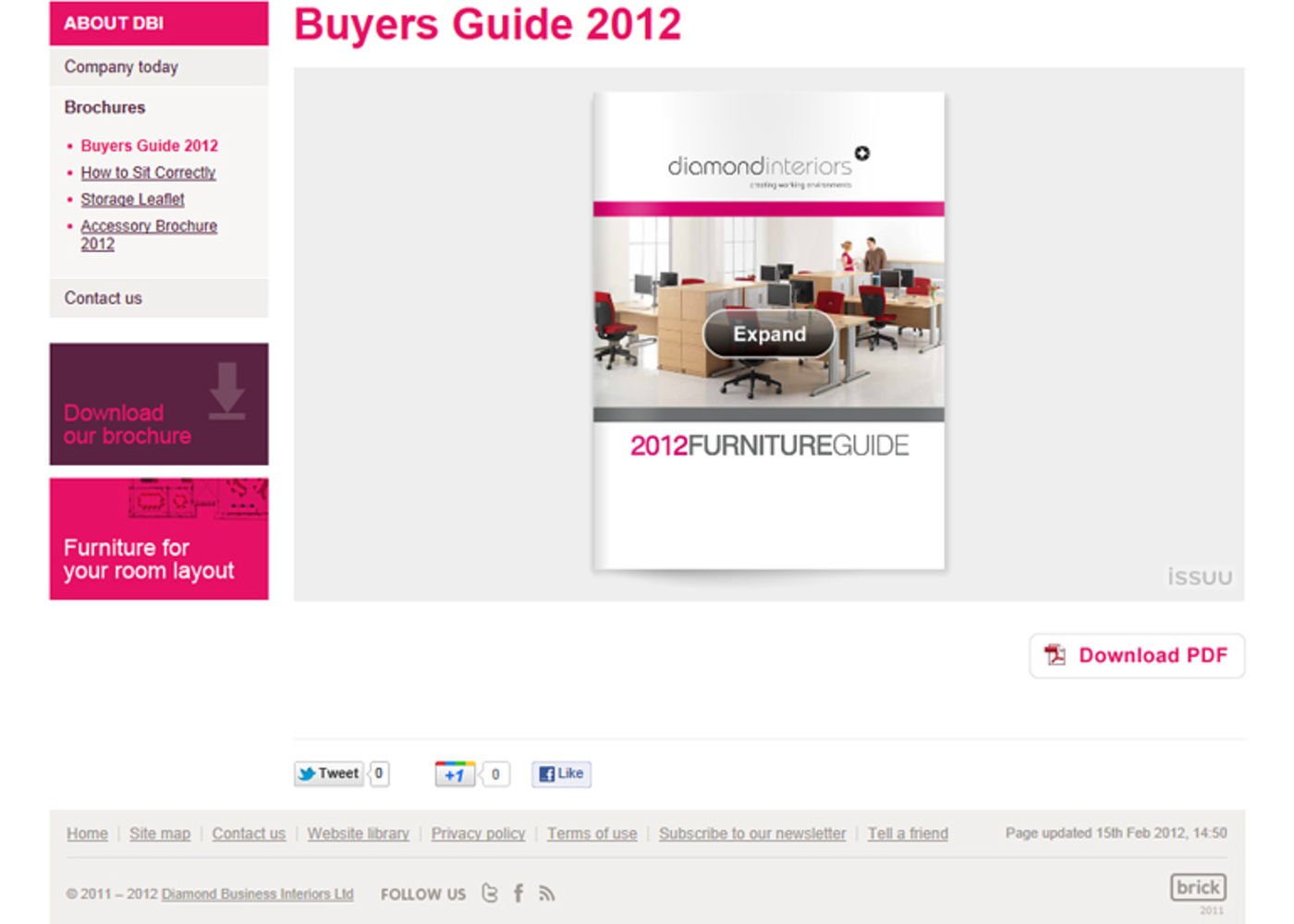
Task: Open the Twitter icon in the footer
Action: pos(491,893)
